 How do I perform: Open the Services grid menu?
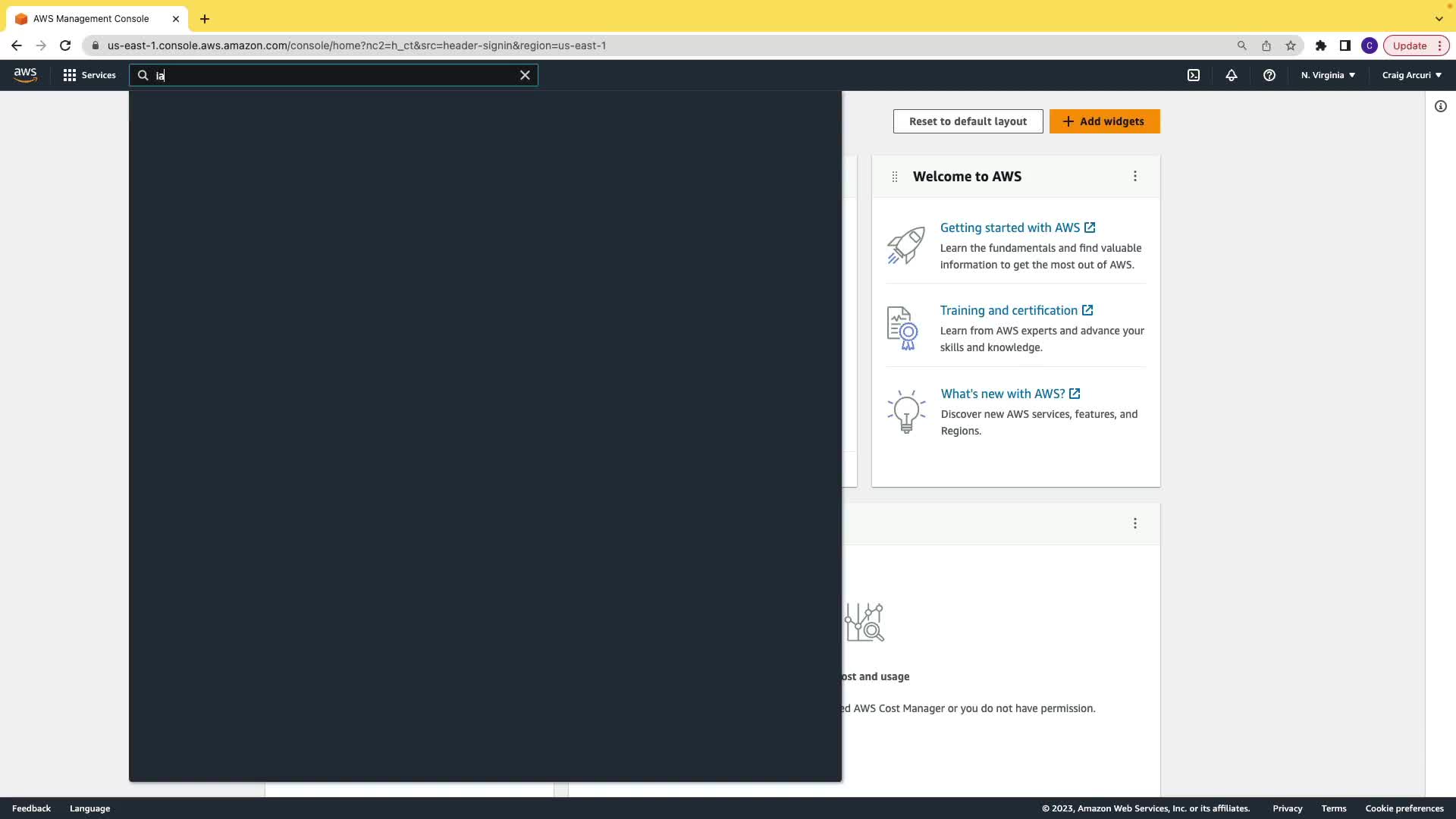(89, 75)
